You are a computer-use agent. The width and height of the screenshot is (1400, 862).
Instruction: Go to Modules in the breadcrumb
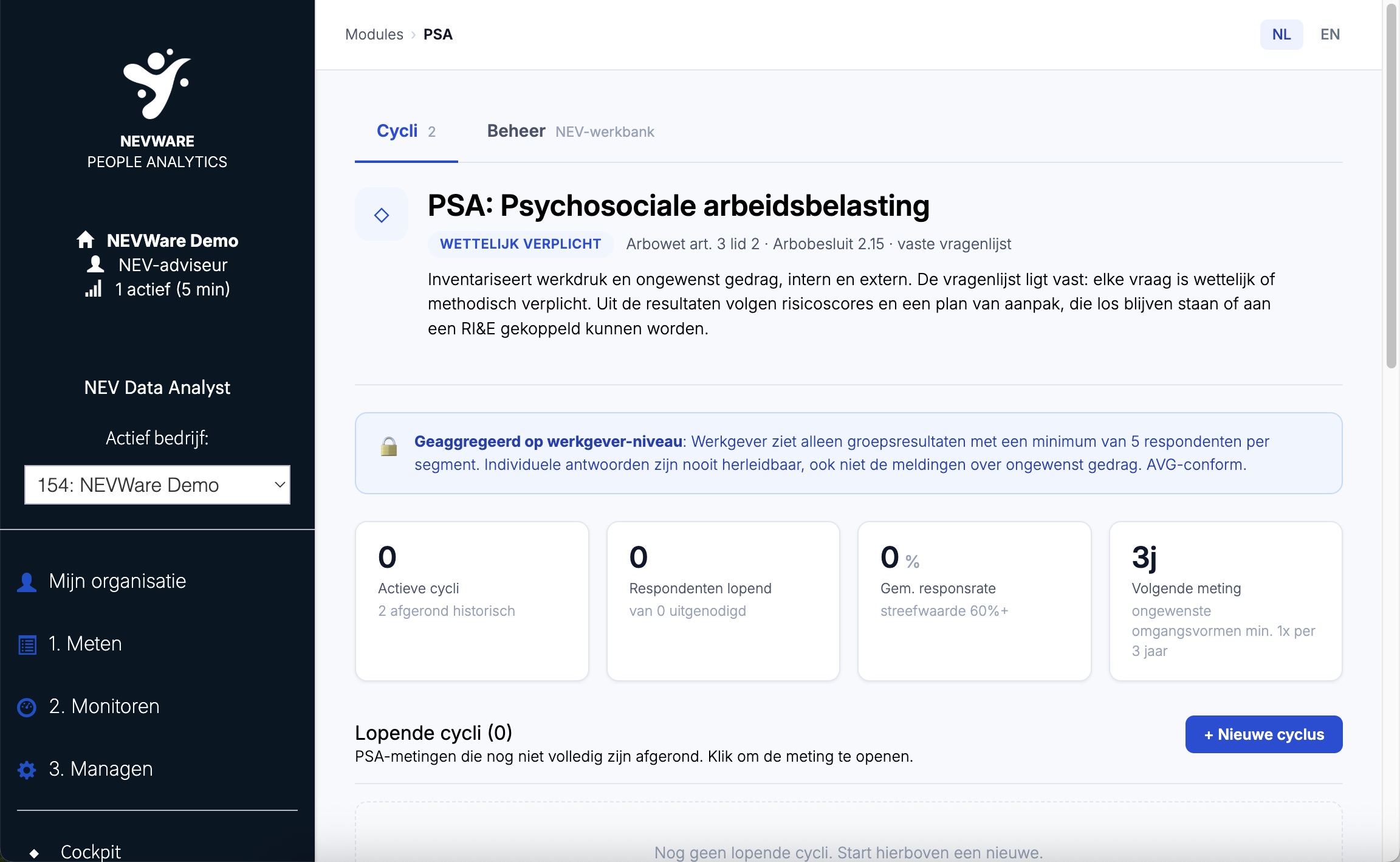tap(374, 35)
